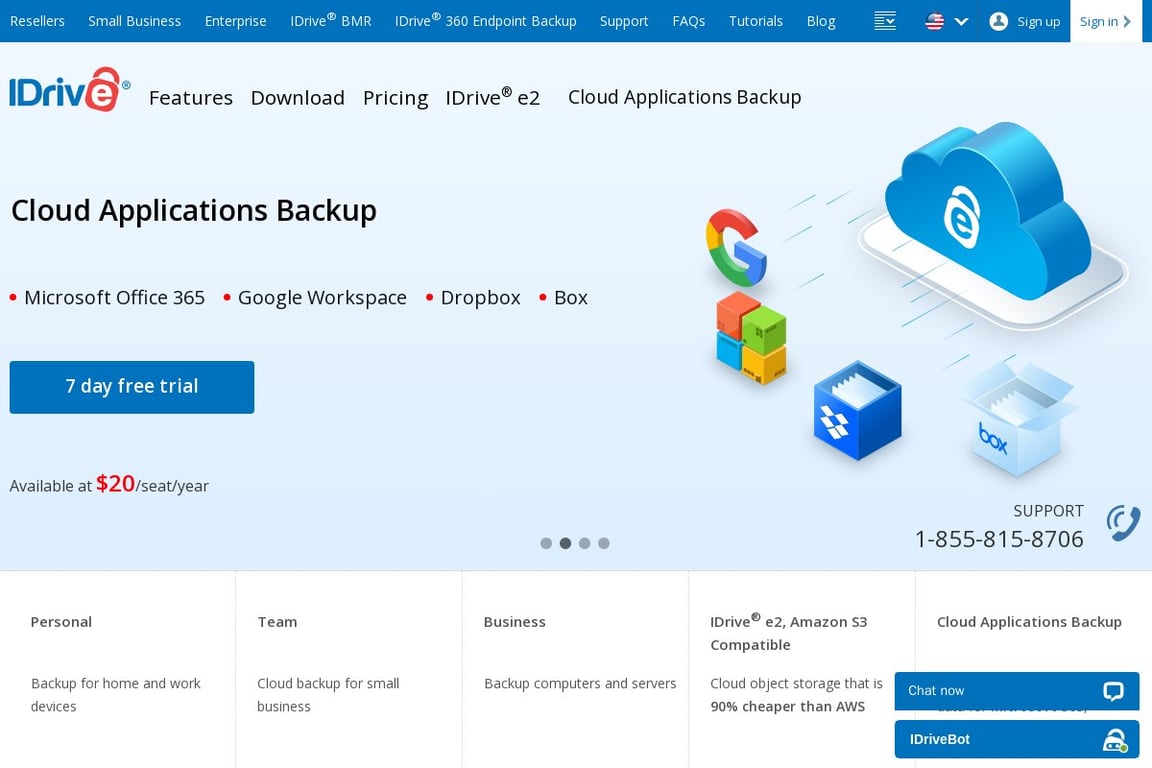Click the IDrive logo
The image size is (1152, 768).
[x=70, y=90]
